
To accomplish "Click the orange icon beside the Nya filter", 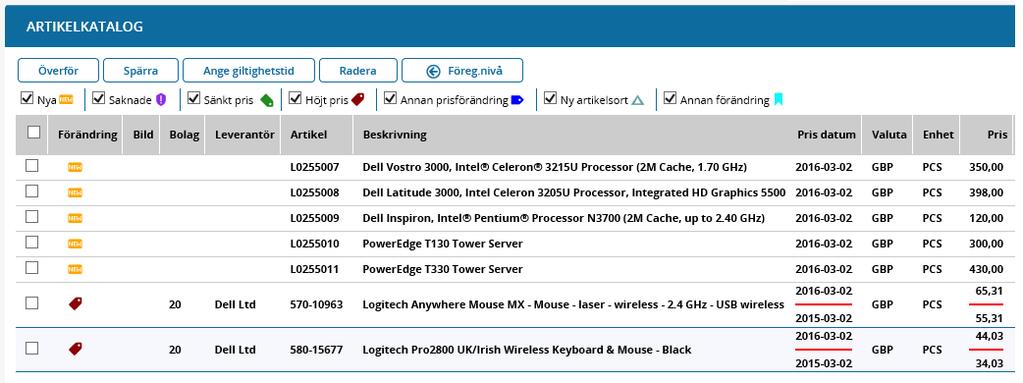I will pyautogui.click(x=66, y=99).
